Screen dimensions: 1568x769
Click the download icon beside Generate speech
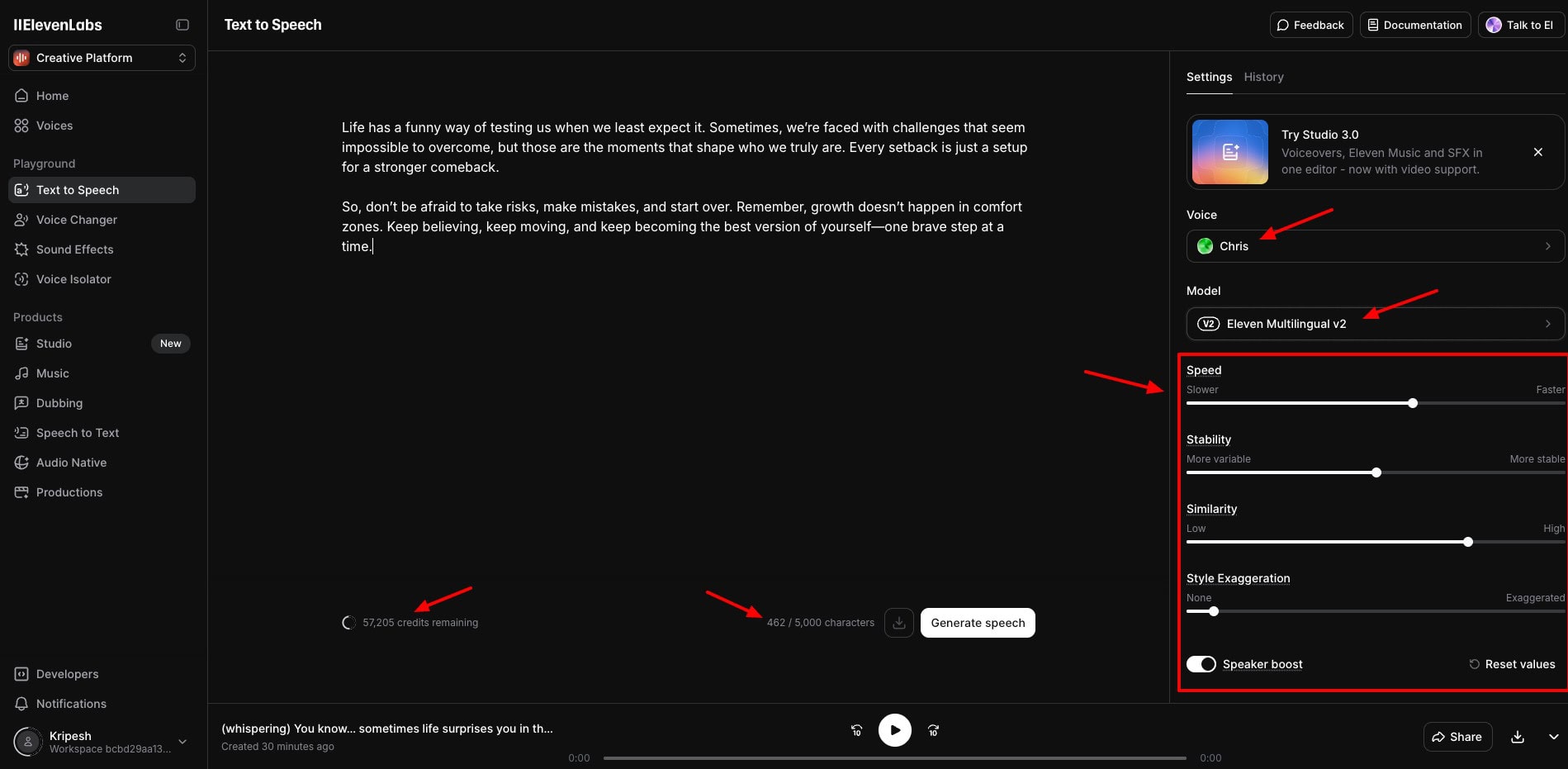[x=898, y=623]
